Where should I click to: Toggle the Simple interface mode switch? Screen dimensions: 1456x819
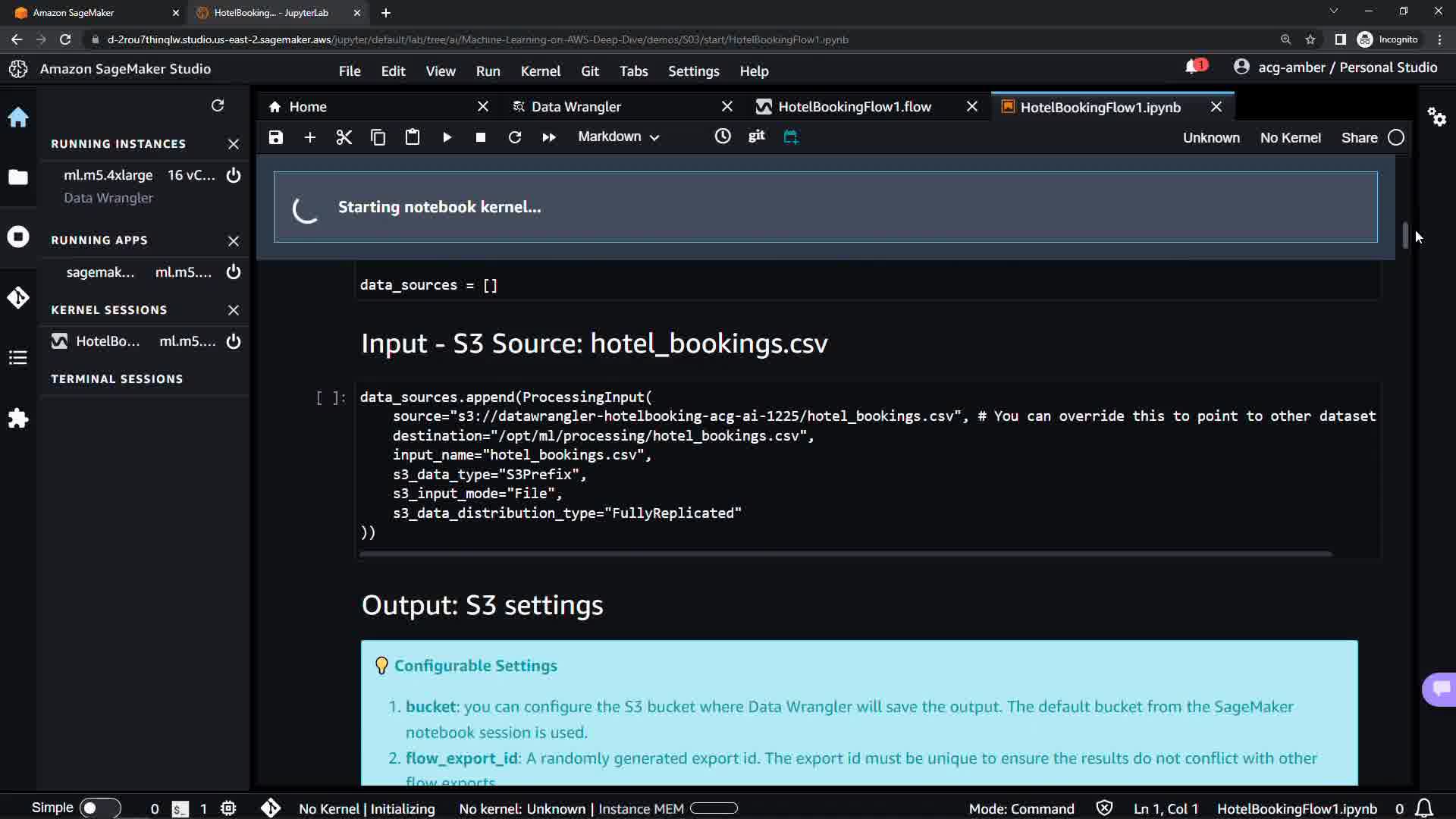coord(99,808)
